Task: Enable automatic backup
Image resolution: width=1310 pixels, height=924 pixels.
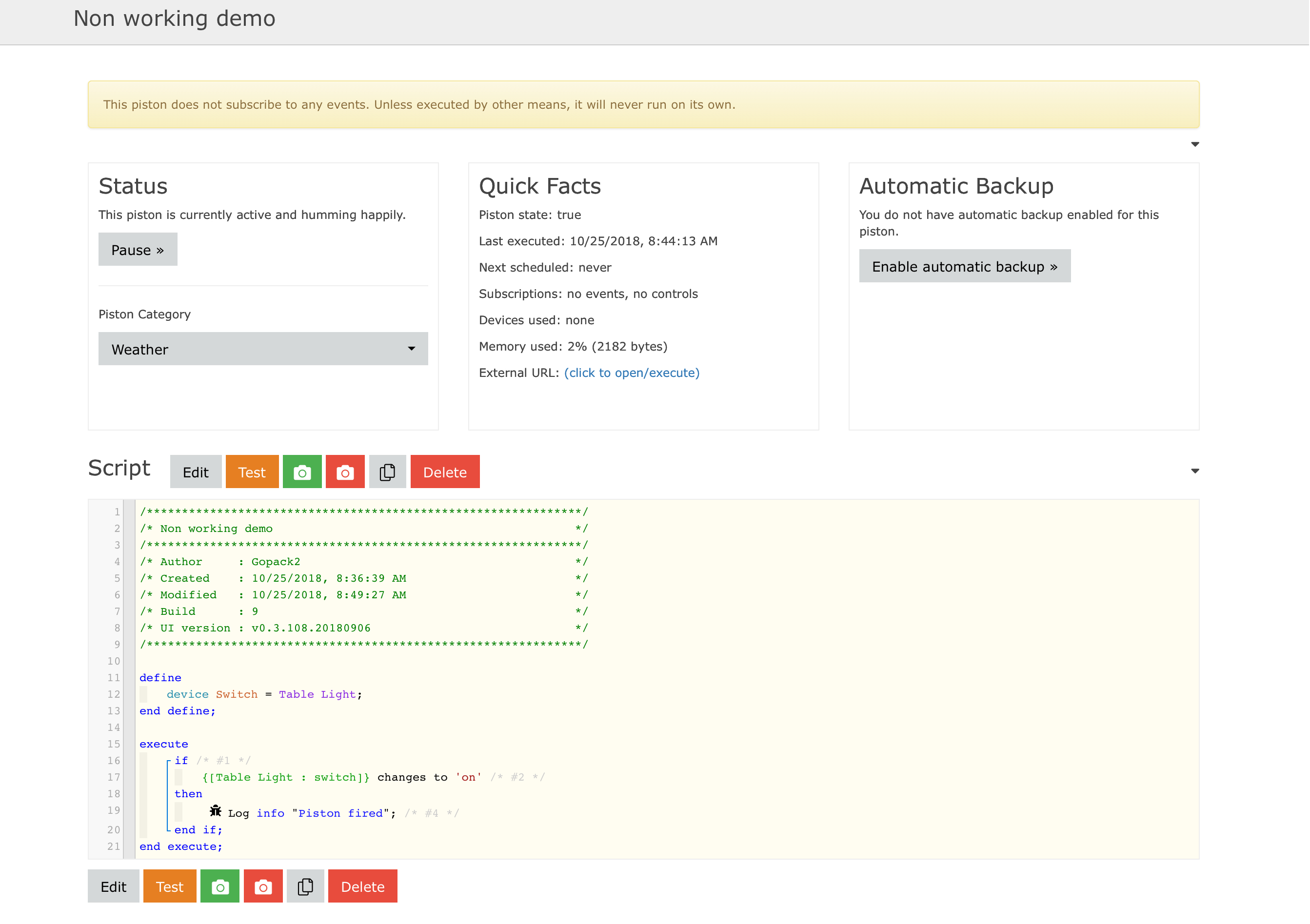Action: (965, 266)
